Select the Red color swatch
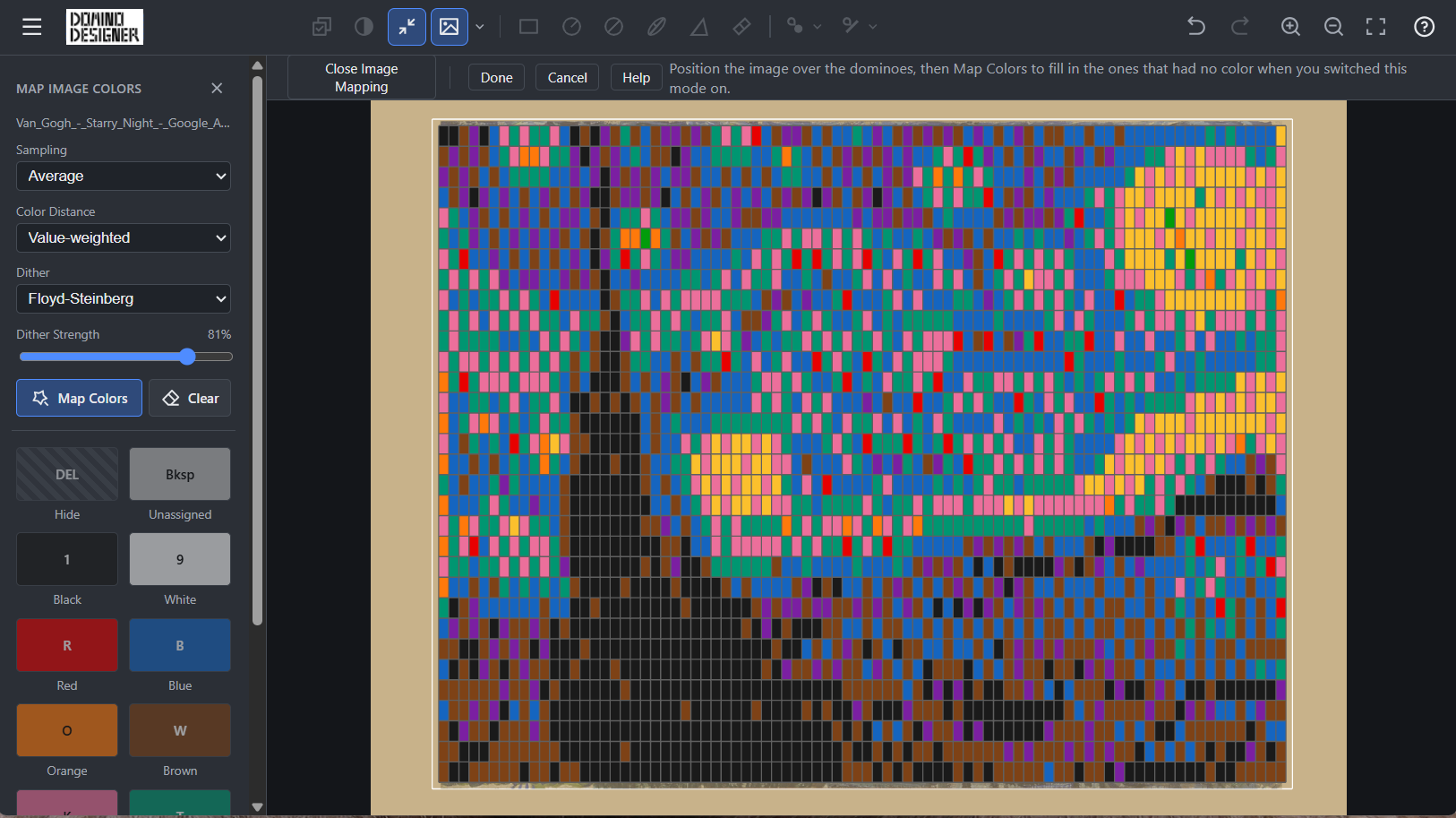This screenshot has width=1456, height=818. tap(67, 645)
